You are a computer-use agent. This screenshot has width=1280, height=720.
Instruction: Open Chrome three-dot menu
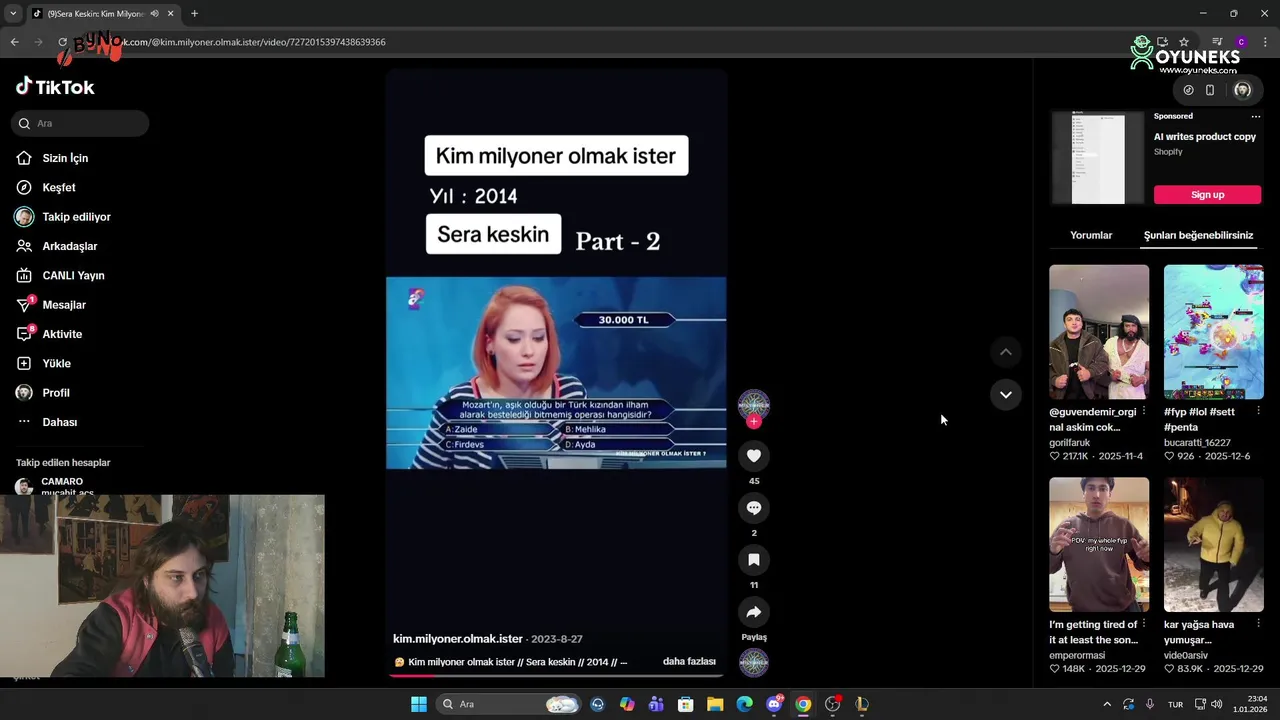(1265, 42)
